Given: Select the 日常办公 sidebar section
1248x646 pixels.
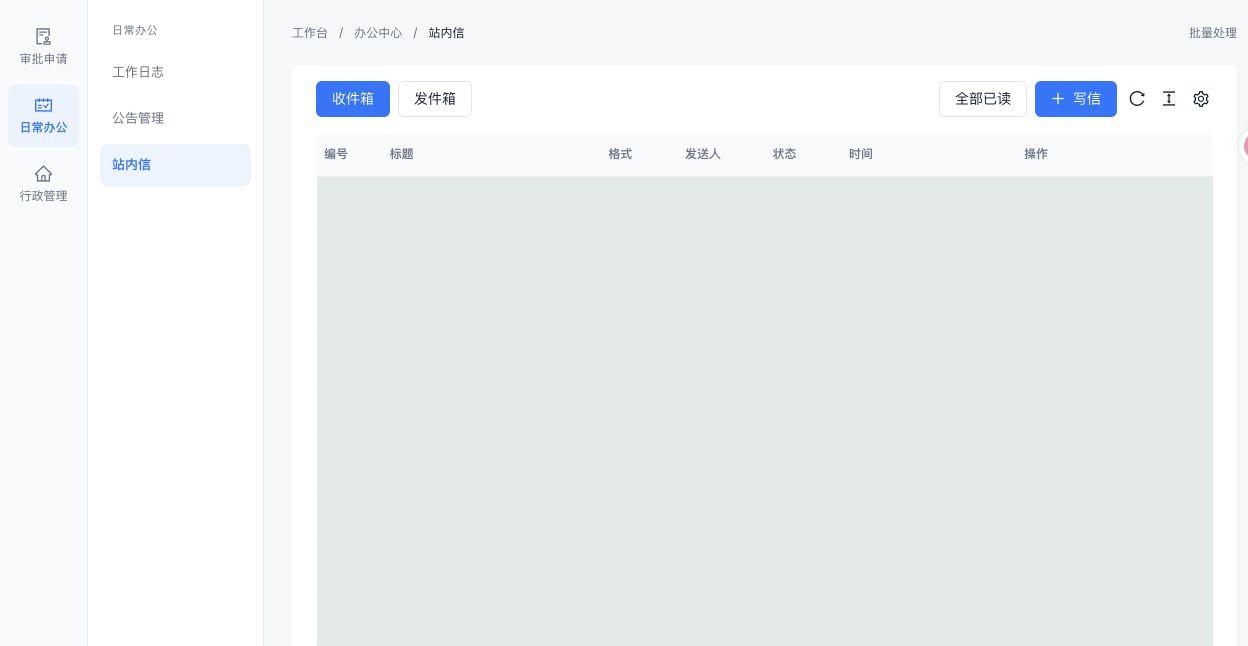Looking at the screenshot, I should [x=43, y=116].
